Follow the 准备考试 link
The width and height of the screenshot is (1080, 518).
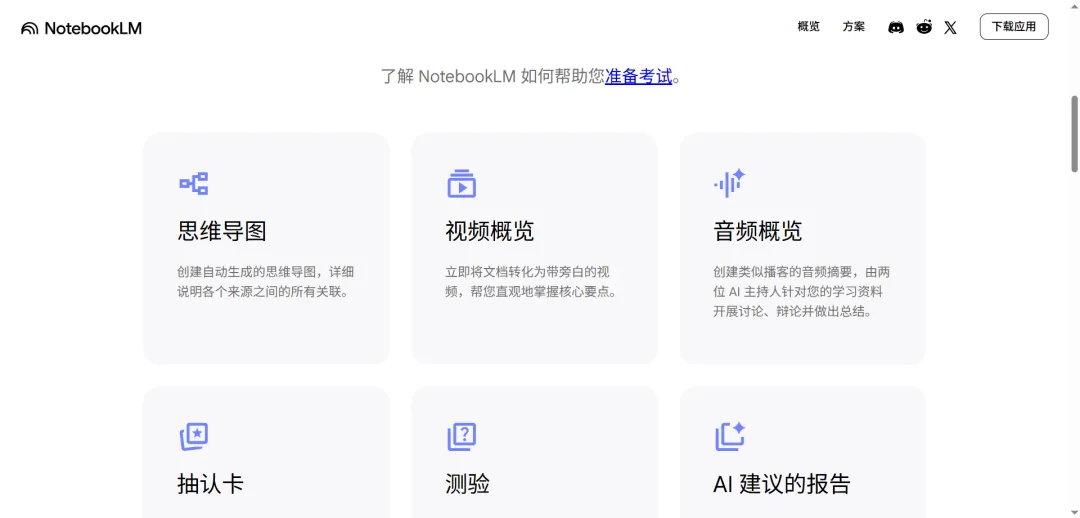coord(638,76)
